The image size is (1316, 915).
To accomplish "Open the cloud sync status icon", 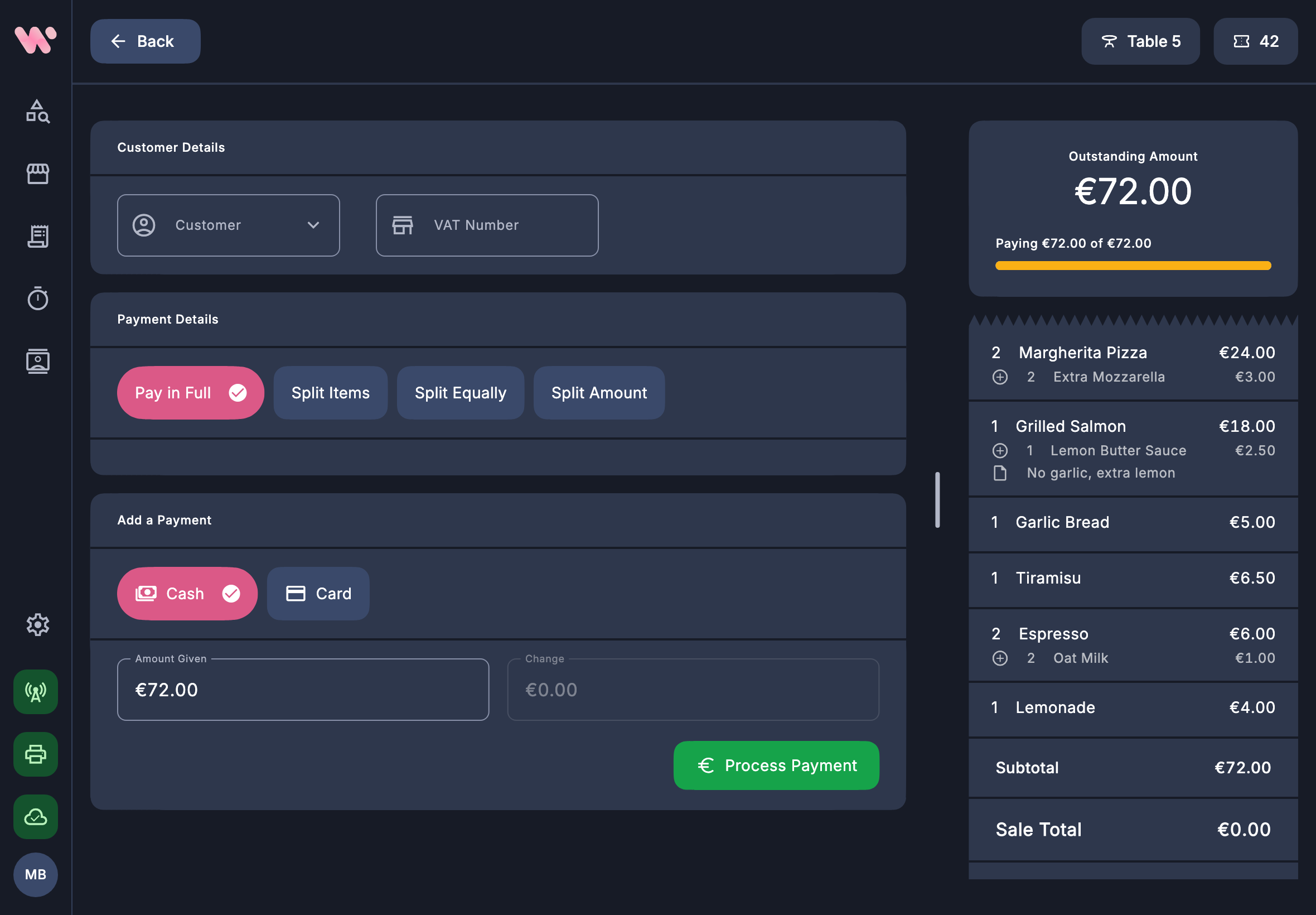I will pos(35,817).
